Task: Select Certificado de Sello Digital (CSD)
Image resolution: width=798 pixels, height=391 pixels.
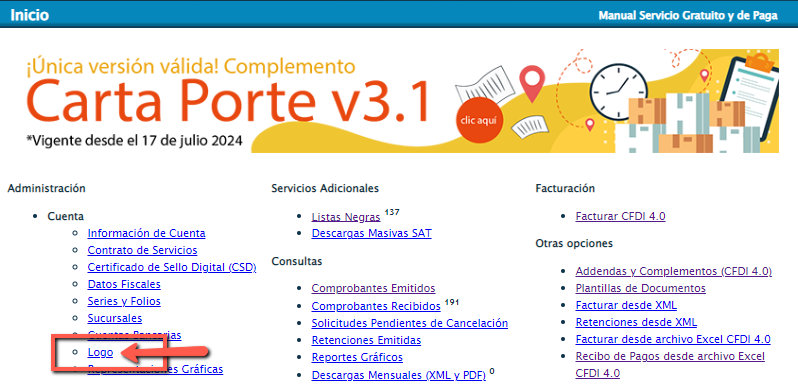Action: (x=172, y=267)
